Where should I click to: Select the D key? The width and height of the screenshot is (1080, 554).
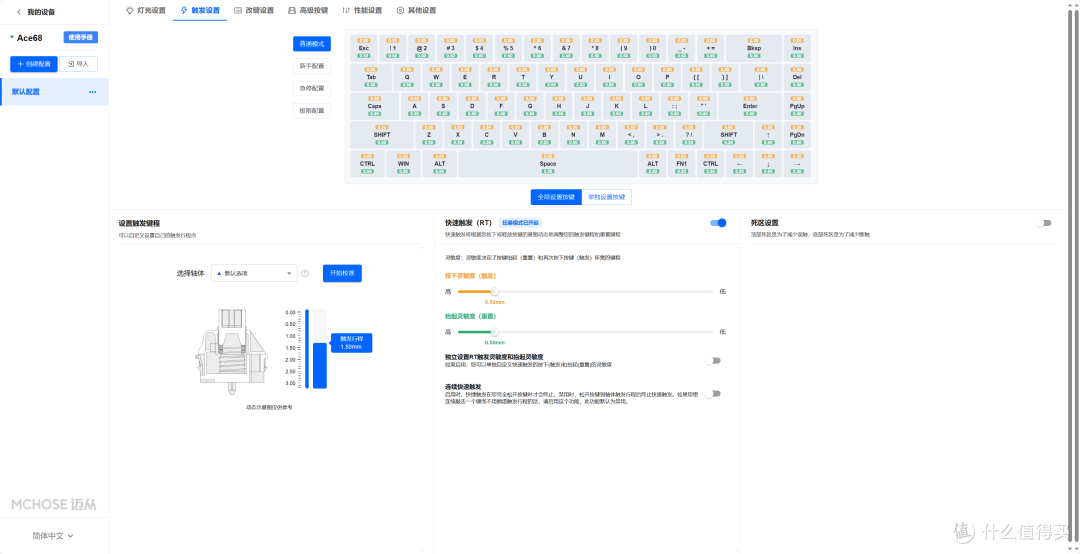click(472, 106)
